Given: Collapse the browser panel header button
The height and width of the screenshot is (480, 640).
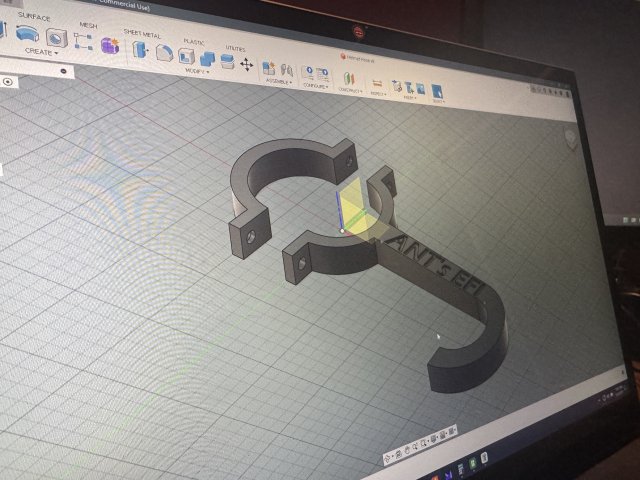Looking at the screenshot, I should (x=63, y=71).
